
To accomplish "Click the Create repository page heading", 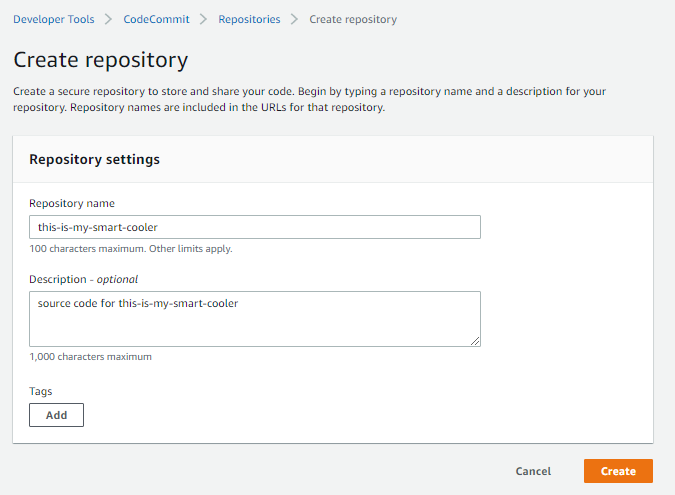I will 101,60.
